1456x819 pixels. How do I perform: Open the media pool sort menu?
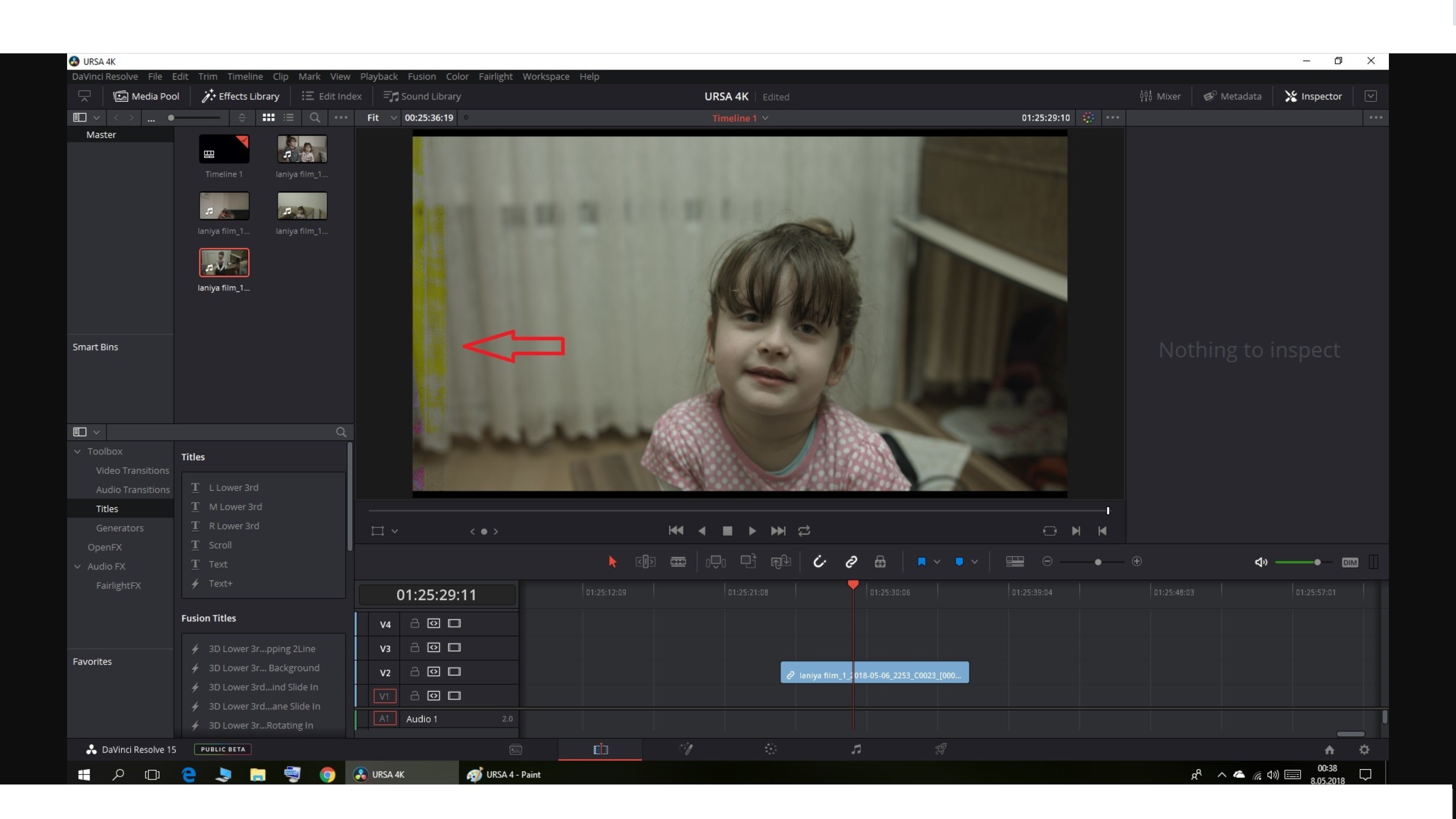click(242, 118)
